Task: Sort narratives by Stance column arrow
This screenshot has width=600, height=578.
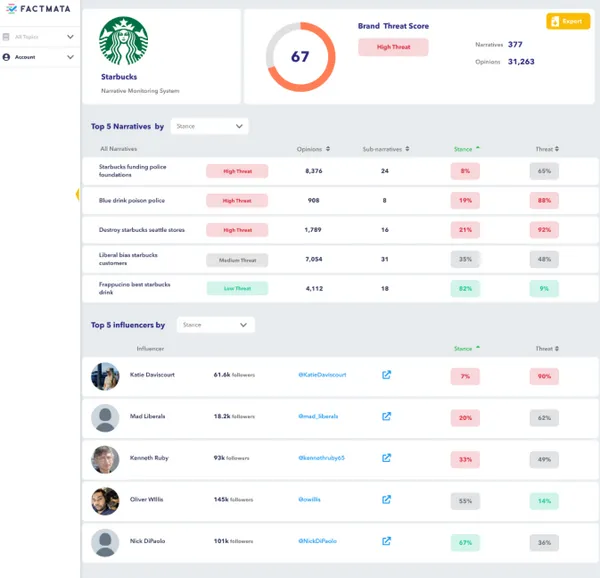Action: click(478, 148)
